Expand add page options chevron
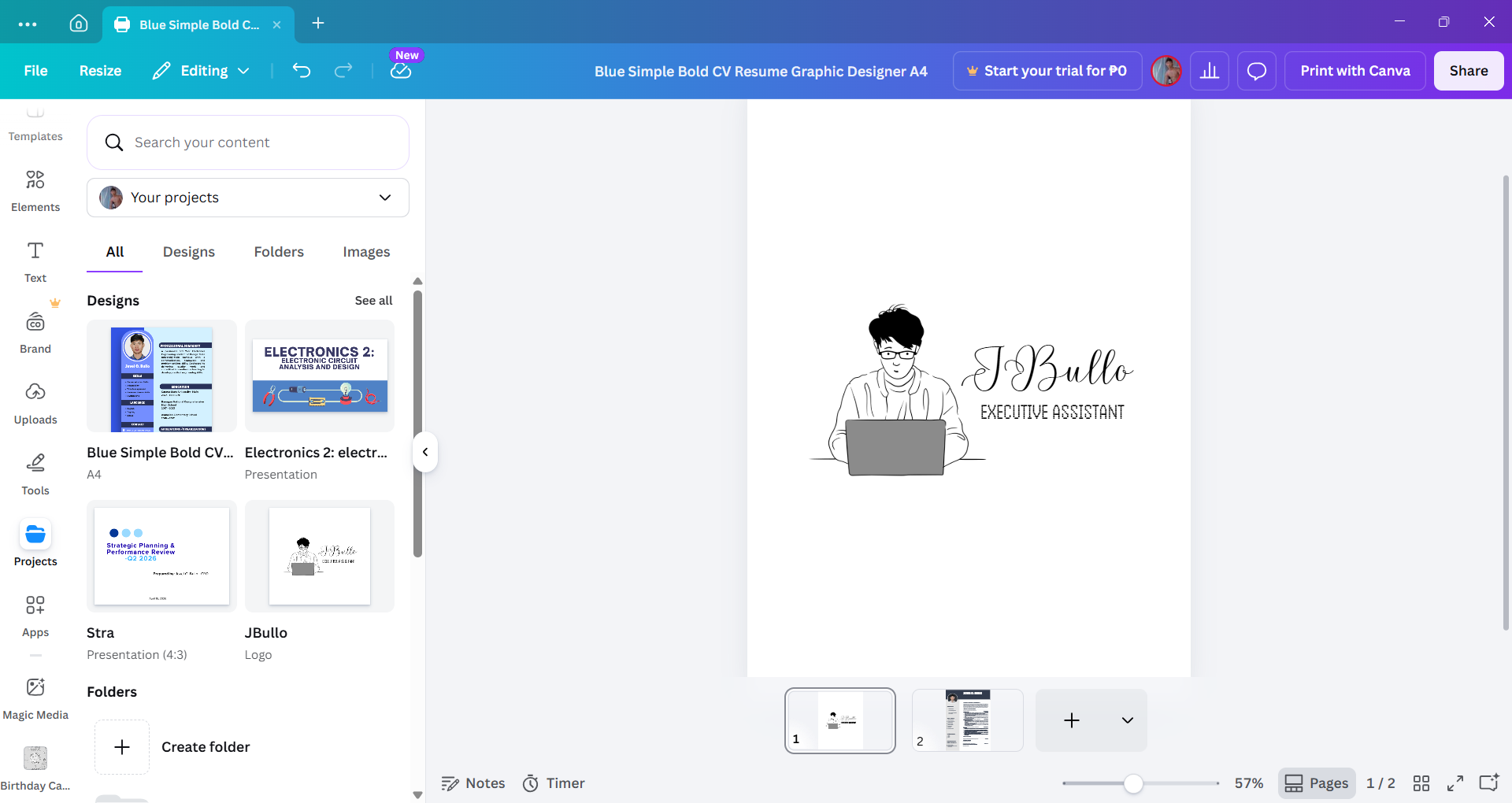 click(x=1128, y=720)
